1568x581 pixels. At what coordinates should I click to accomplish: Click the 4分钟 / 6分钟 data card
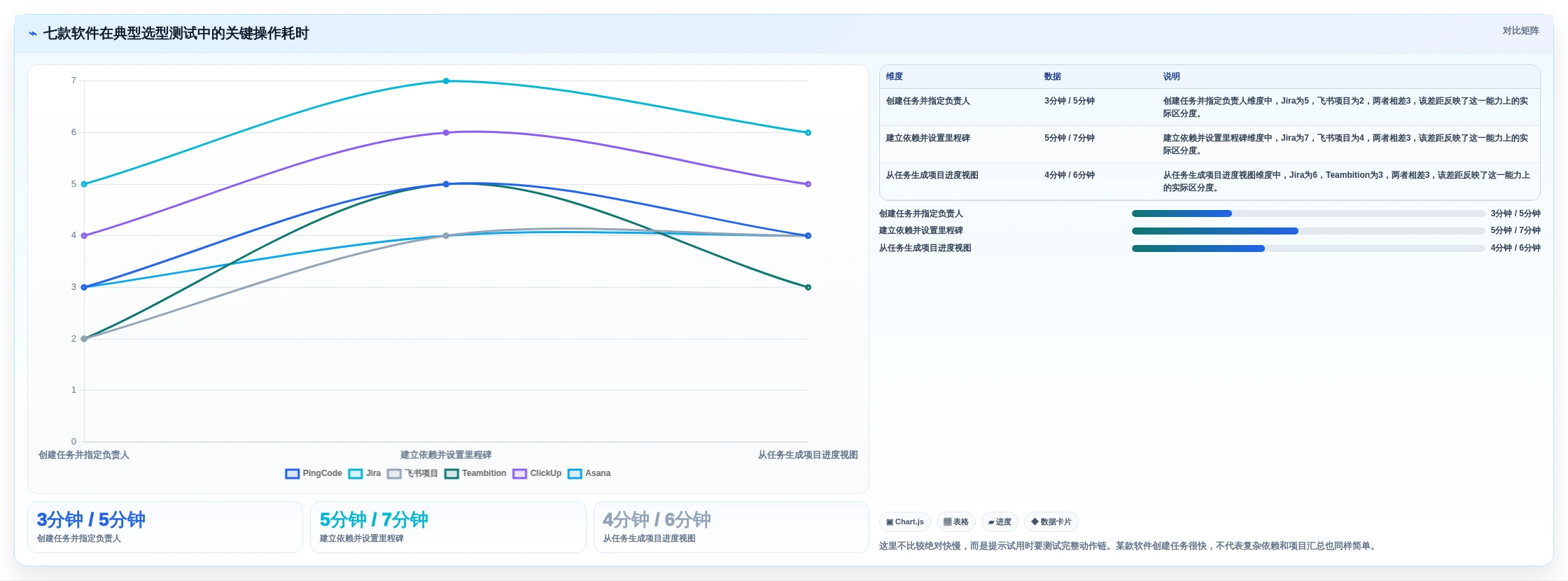(731, 527)
